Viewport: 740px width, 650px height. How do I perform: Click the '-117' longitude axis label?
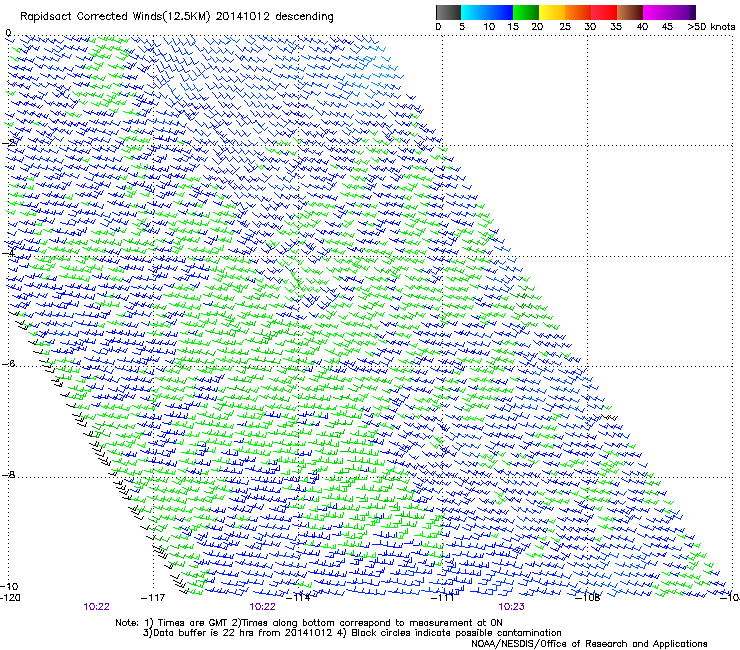coord(153,598)
